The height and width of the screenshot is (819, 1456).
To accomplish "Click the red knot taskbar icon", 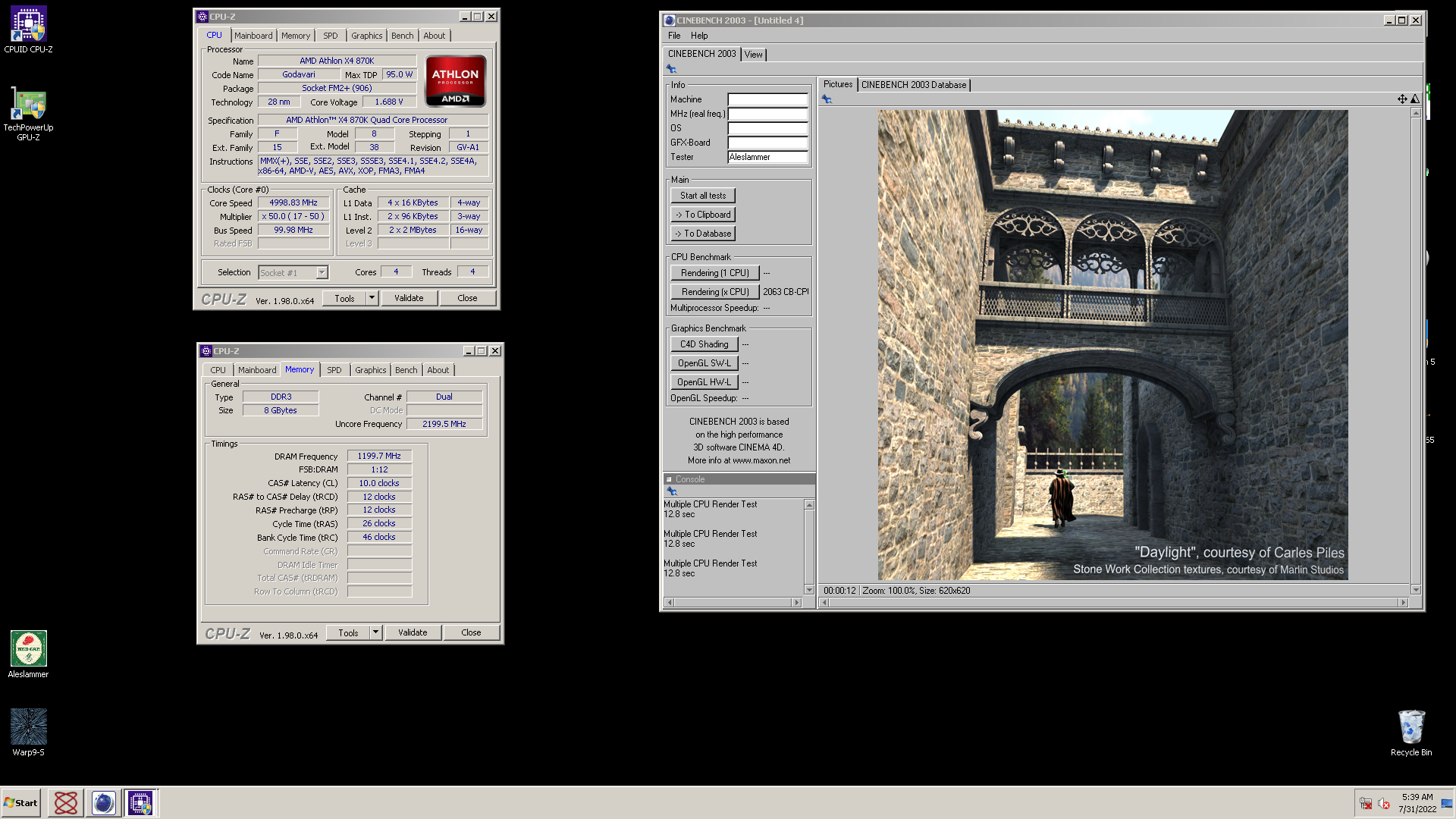I will 66,802.
